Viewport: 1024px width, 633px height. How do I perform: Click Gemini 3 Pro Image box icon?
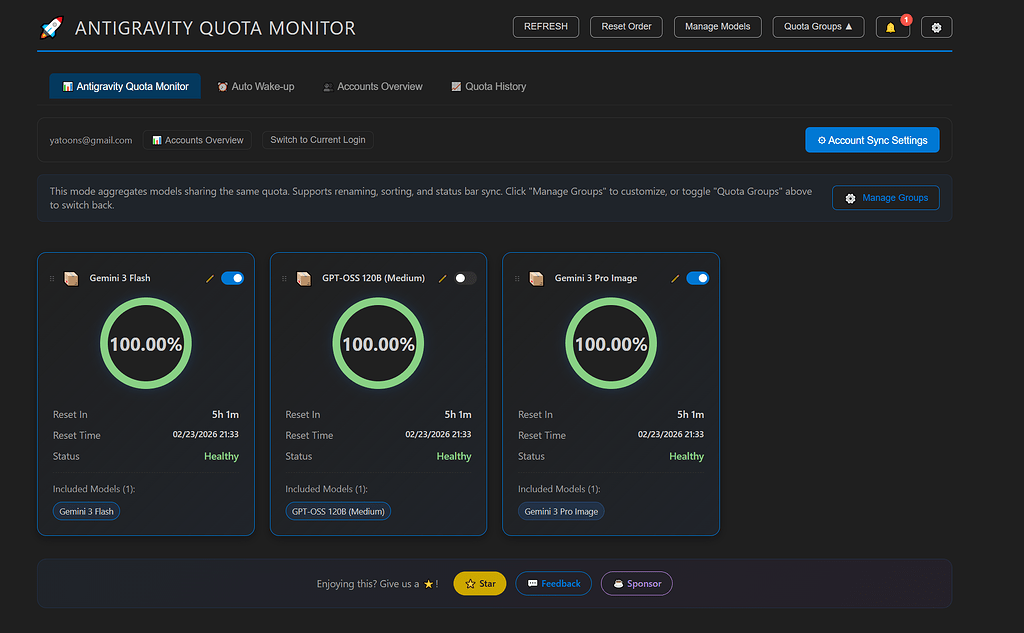(x=536, y=279)
